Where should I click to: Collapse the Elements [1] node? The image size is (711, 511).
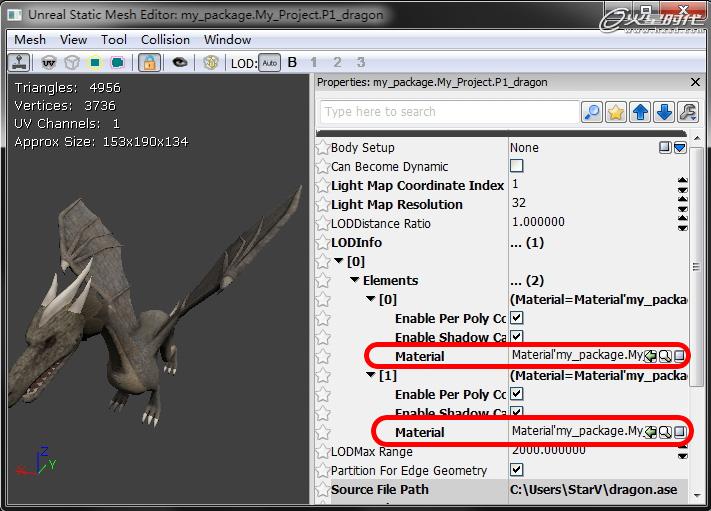pos(371,376)
